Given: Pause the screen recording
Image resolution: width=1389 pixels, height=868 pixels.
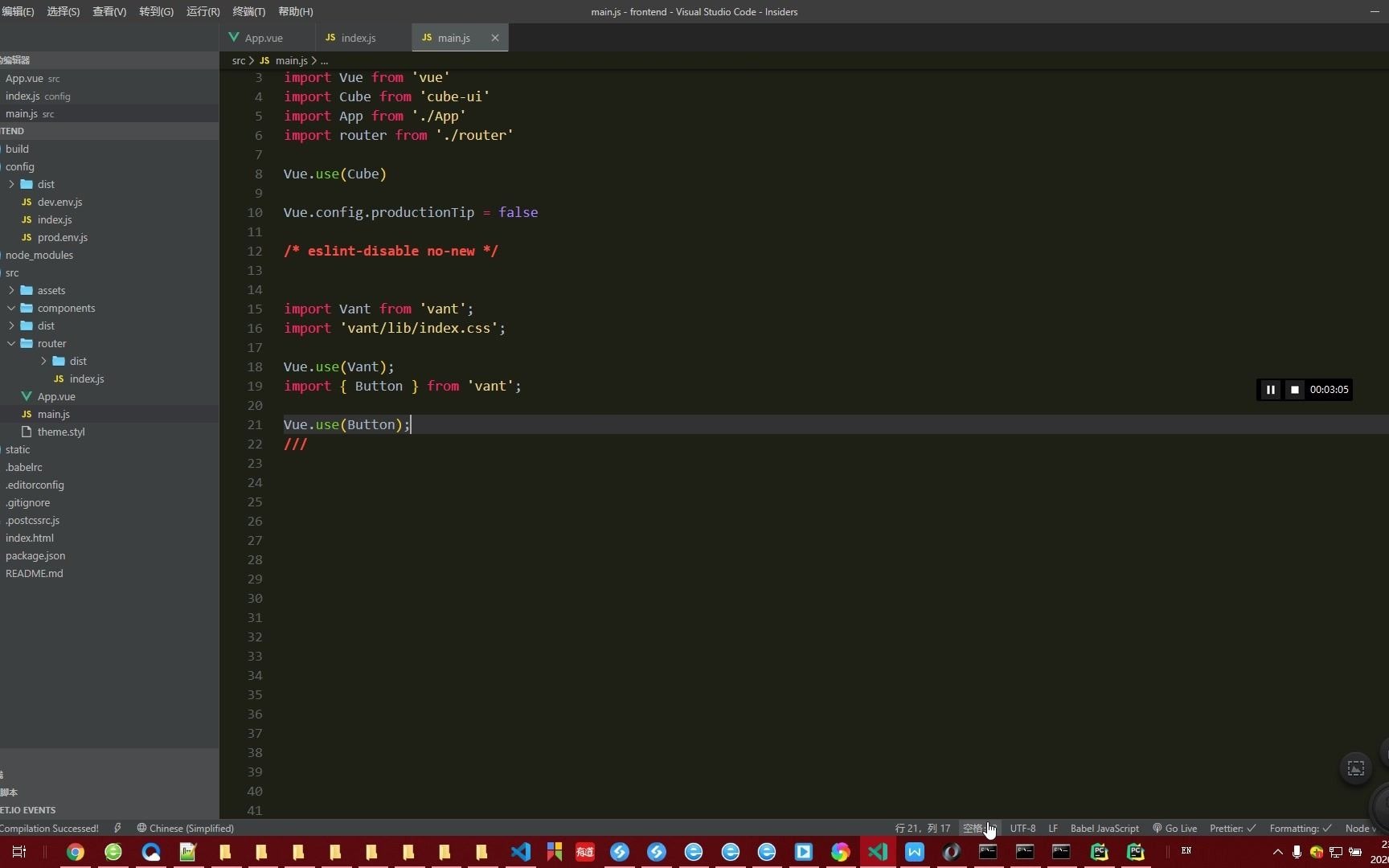Looking at the screenshot, I should pyautogui.click(x=1270, y=390).
